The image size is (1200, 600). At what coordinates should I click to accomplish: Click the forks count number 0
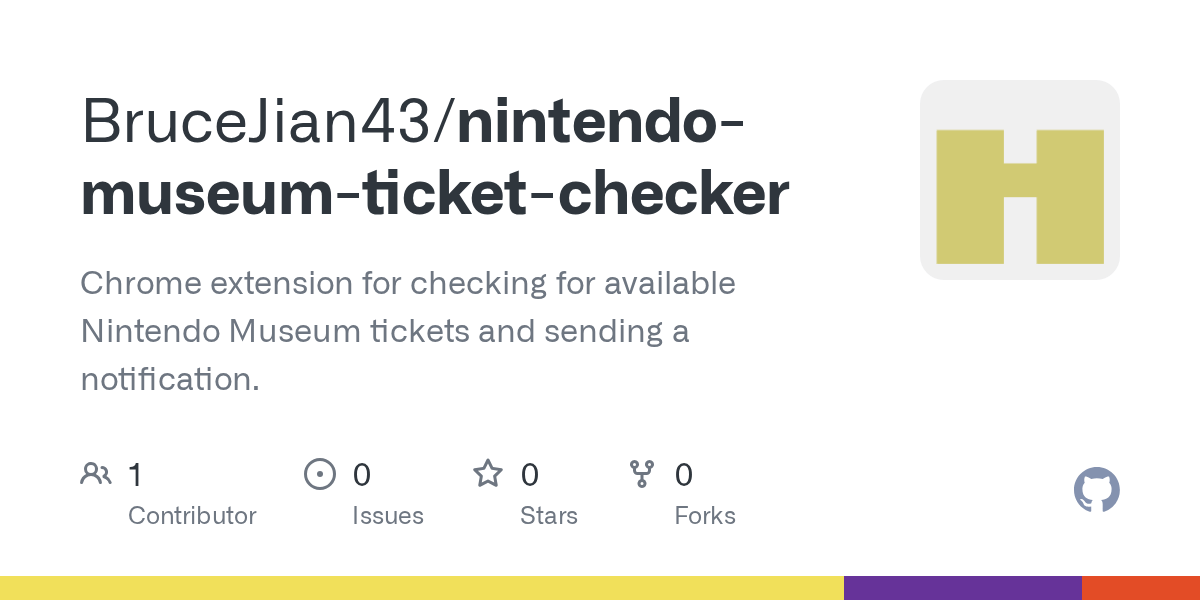click(x=684, y=475)
